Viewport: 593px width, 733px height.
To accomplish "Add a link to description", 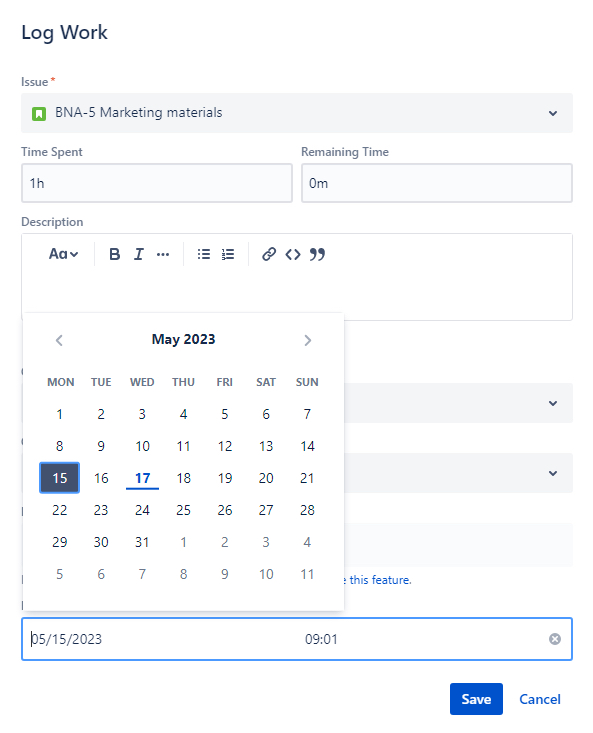I will [x=269, y=254].
